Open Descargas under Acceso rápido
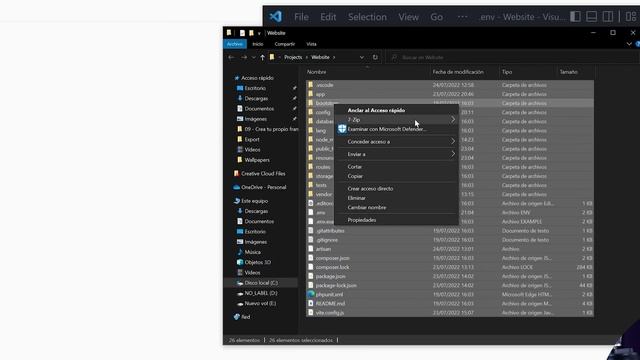Screen dimensions: 640x360 pos(256,98)
